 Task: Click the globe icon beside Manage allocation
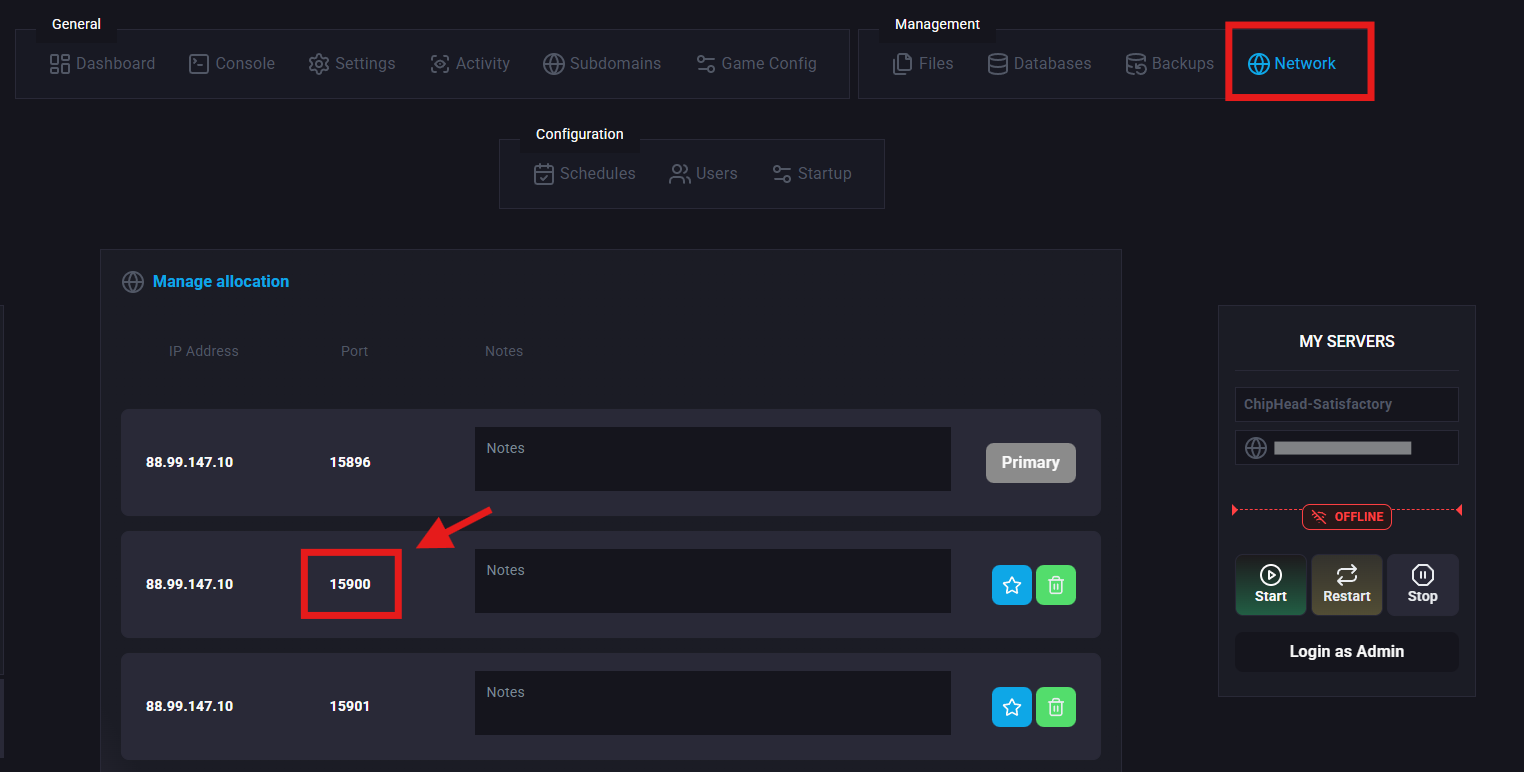[133, 282]
